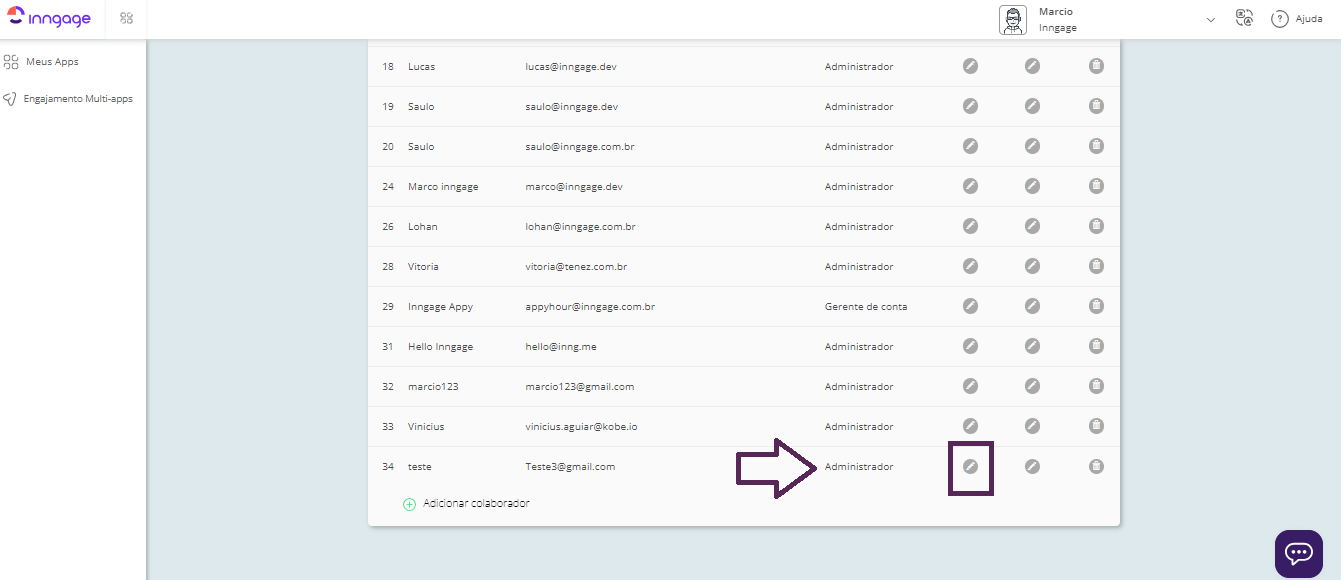Open the live chat bubble widget
The width and height of the screenshot is (1341, 580).
tap(1298, 553)
